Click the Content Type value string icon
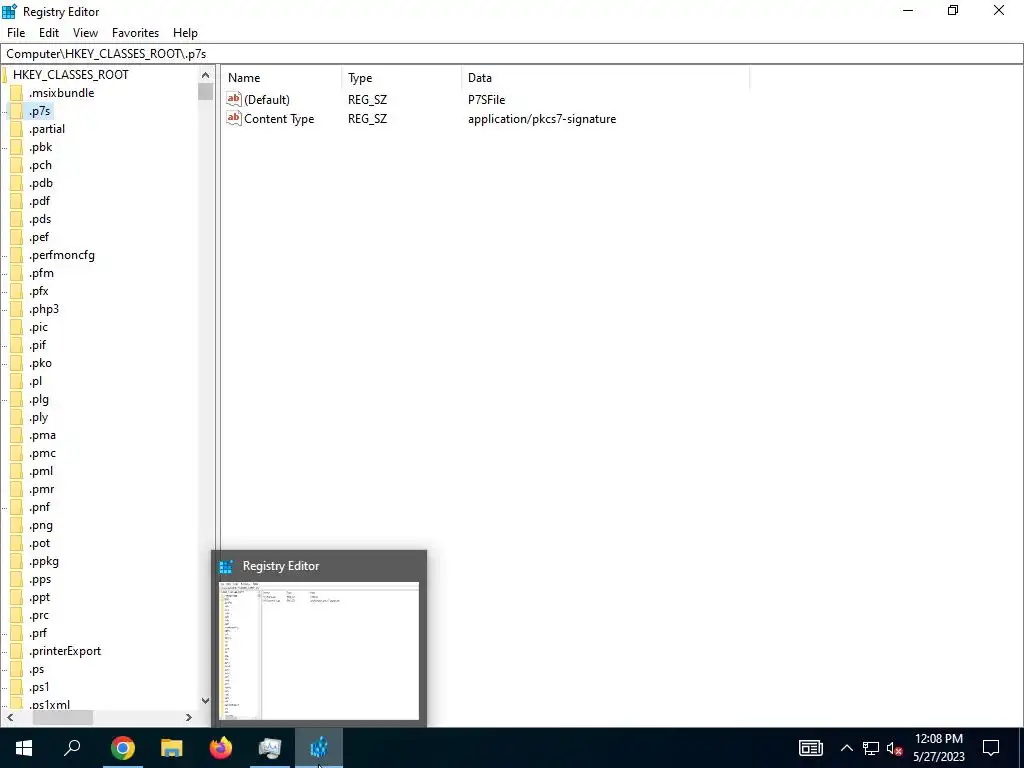Screen dimensions: 1024x768 click(233, 118)
